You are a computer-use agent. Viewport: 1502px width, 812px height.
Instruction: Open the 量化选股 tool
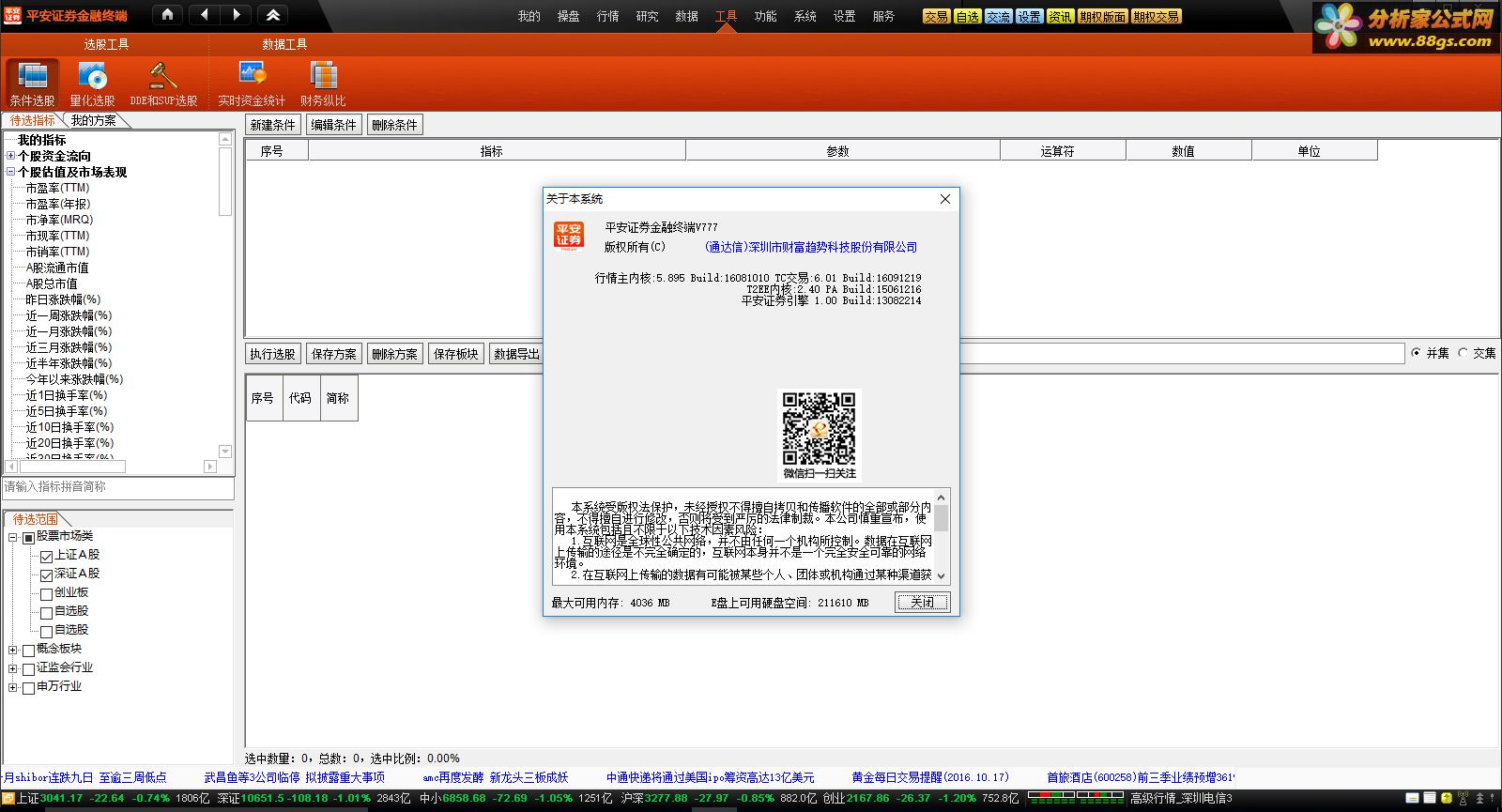tap(92, 84)
